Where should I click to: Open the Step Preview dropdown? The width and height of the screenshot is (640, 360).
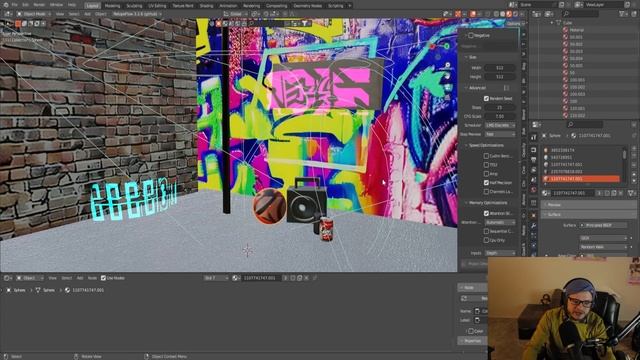(x=500, y=134)
